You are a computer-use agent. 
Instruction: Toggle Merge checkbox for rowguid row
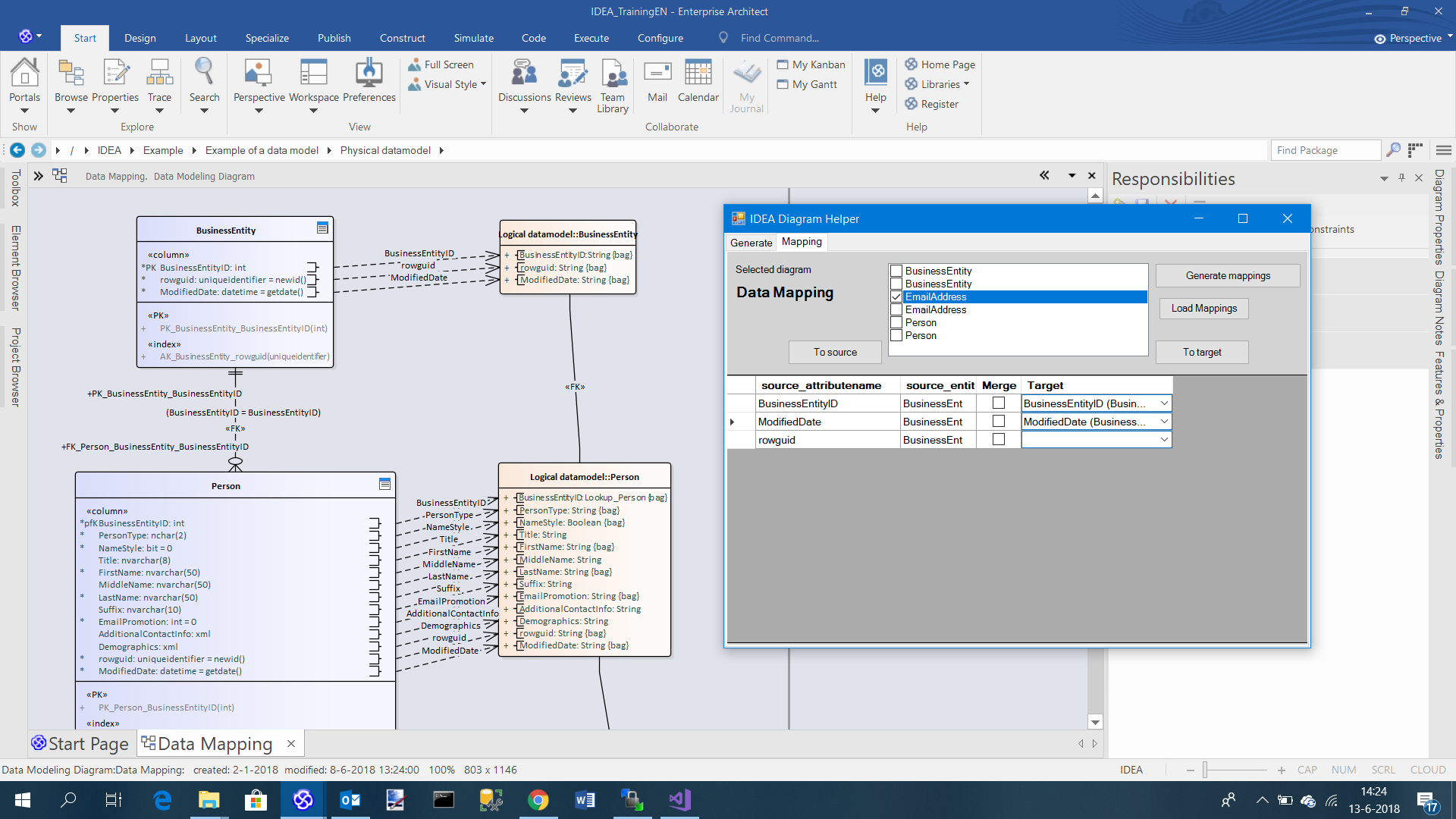999,440
